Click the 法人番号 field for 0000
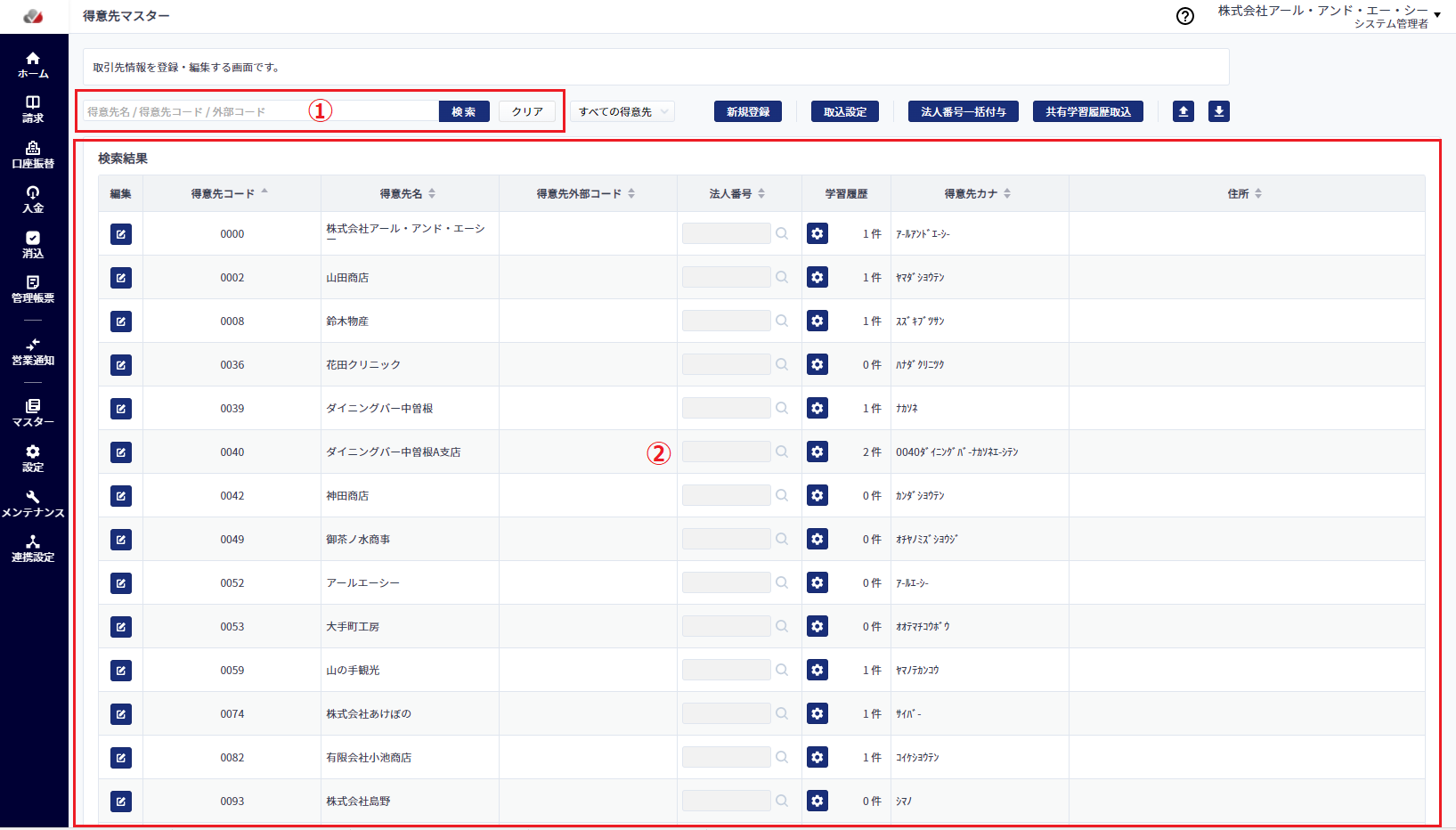This screenshot has width=1456, height=830. pyautogui.click(x=727, y=233)
